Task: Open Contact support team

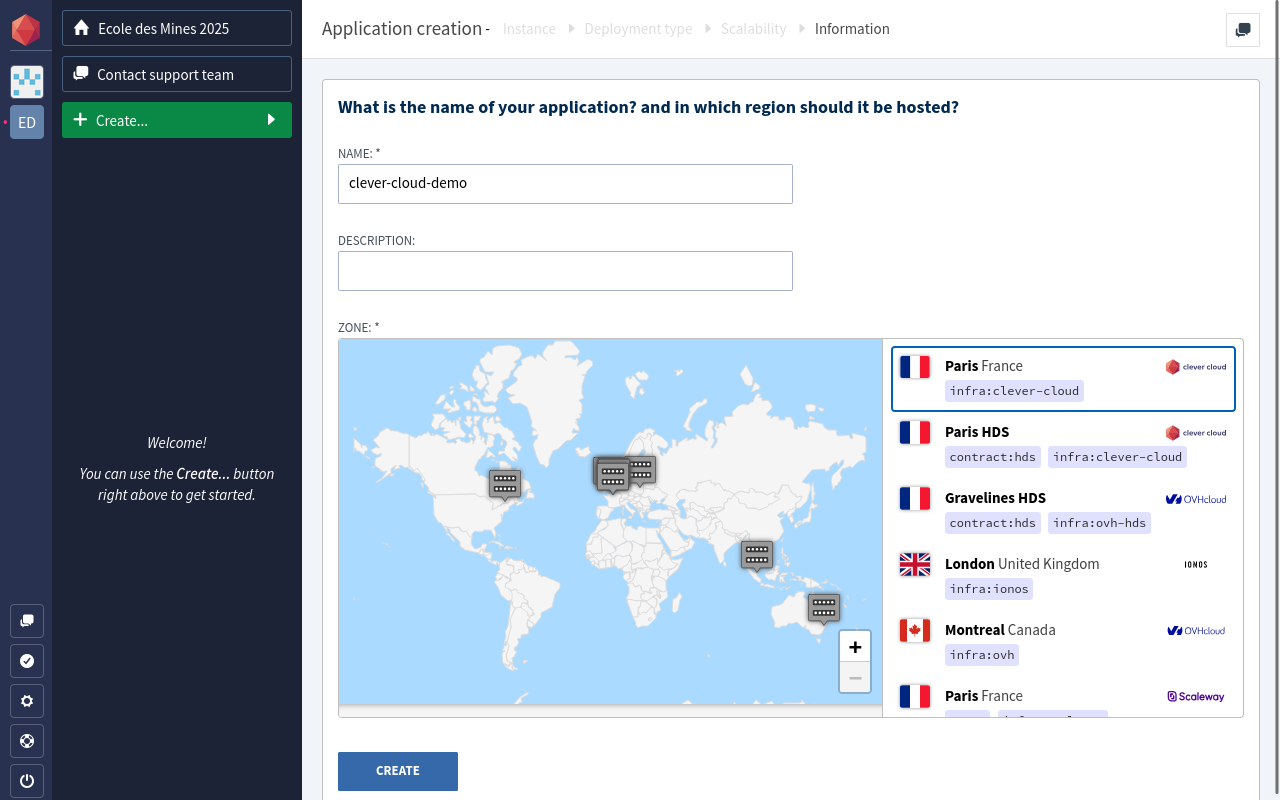Action: 177,74
